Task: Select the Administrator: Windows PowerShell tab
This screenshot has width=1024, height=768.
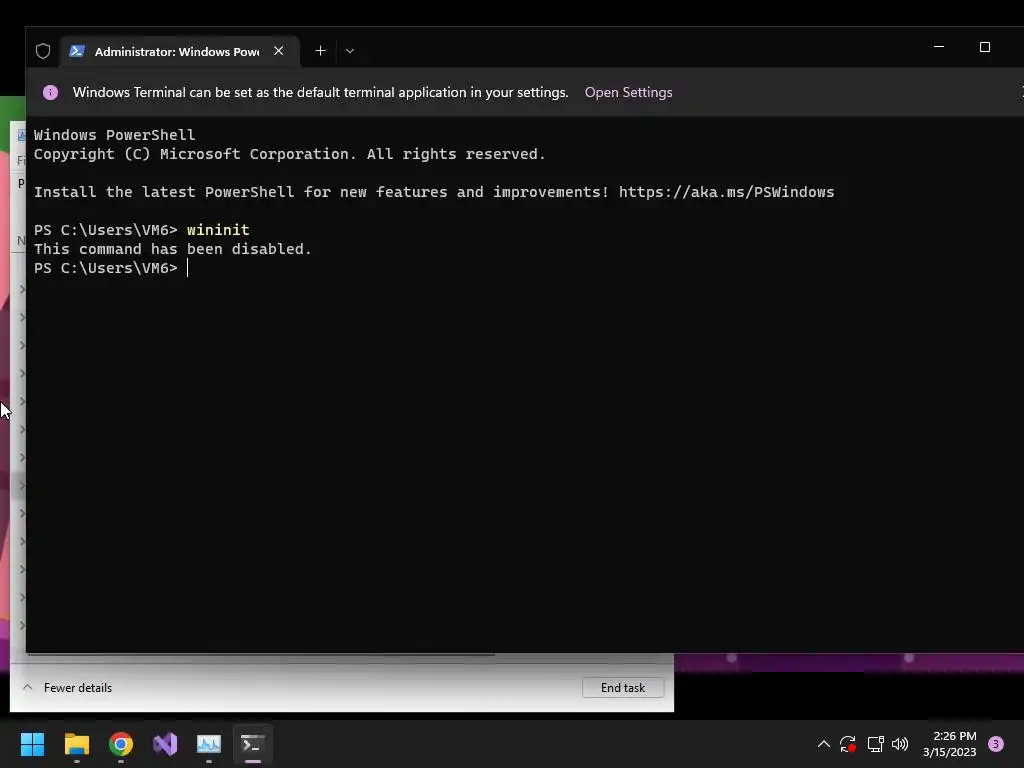Action: coord(180,51)
